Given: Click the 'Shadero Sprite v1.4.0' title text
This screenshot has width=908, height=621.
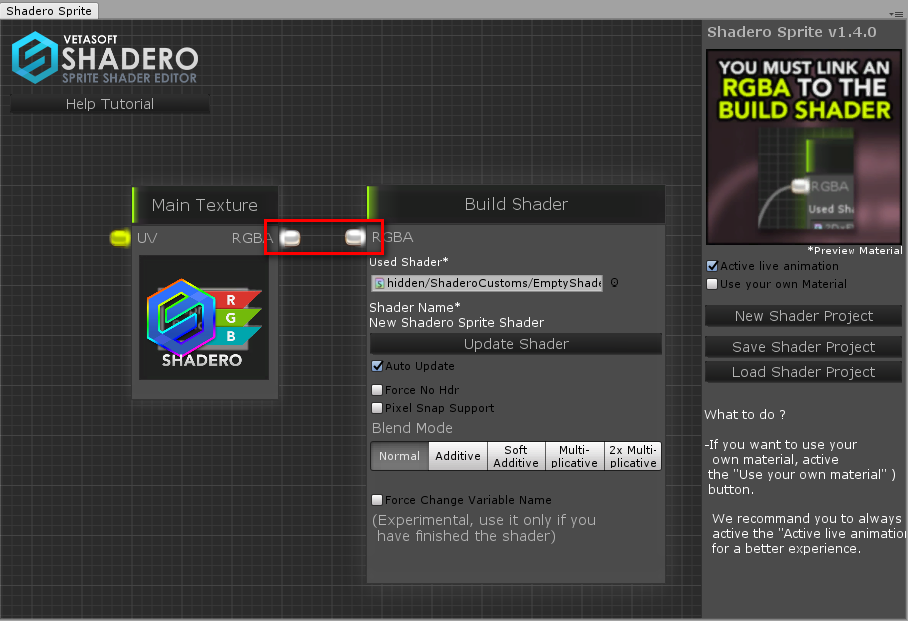Looking at the screenshot, I should 792,32.
